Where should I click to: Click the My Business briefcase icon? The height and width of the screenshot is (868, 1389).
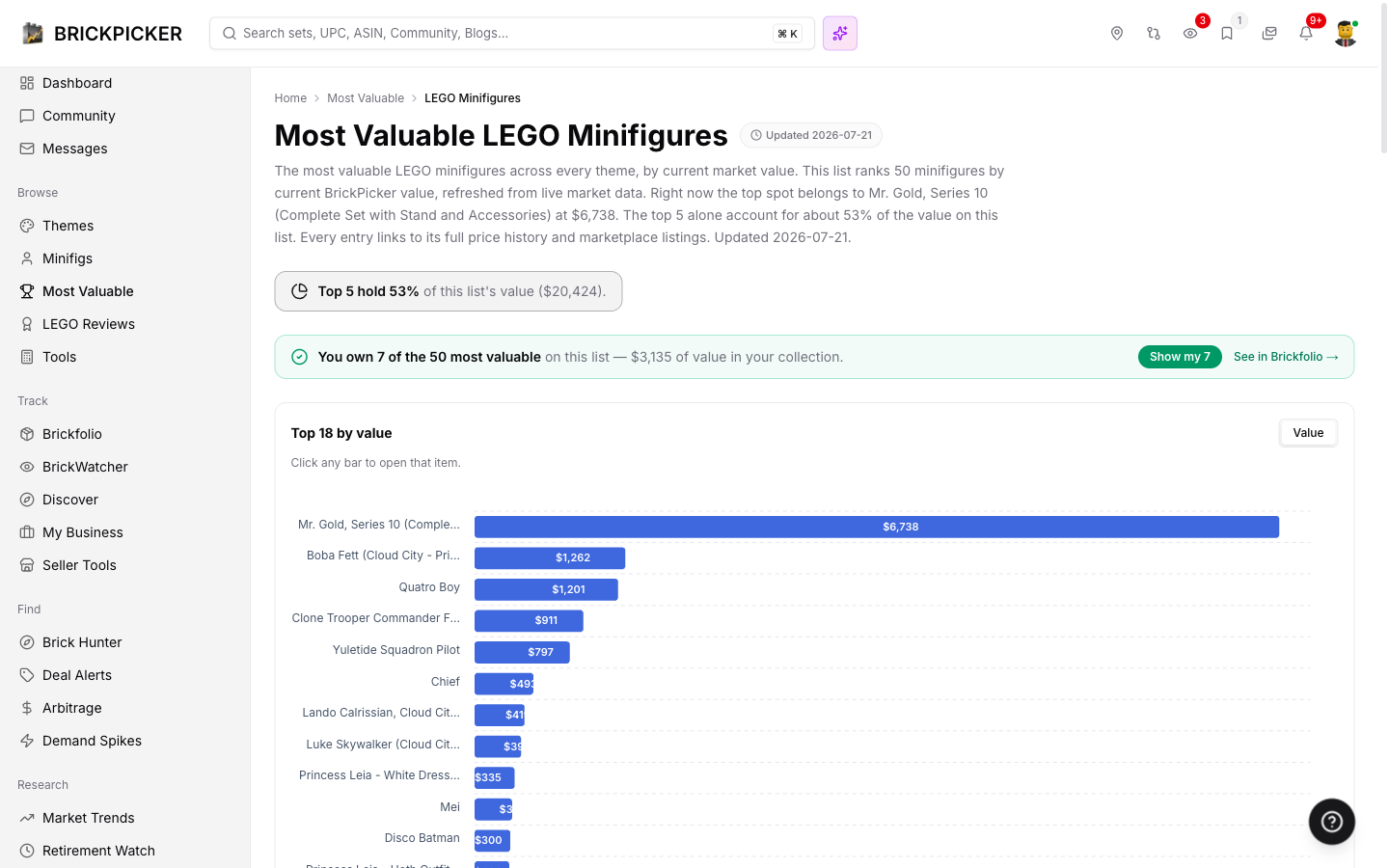pos(27,532)
